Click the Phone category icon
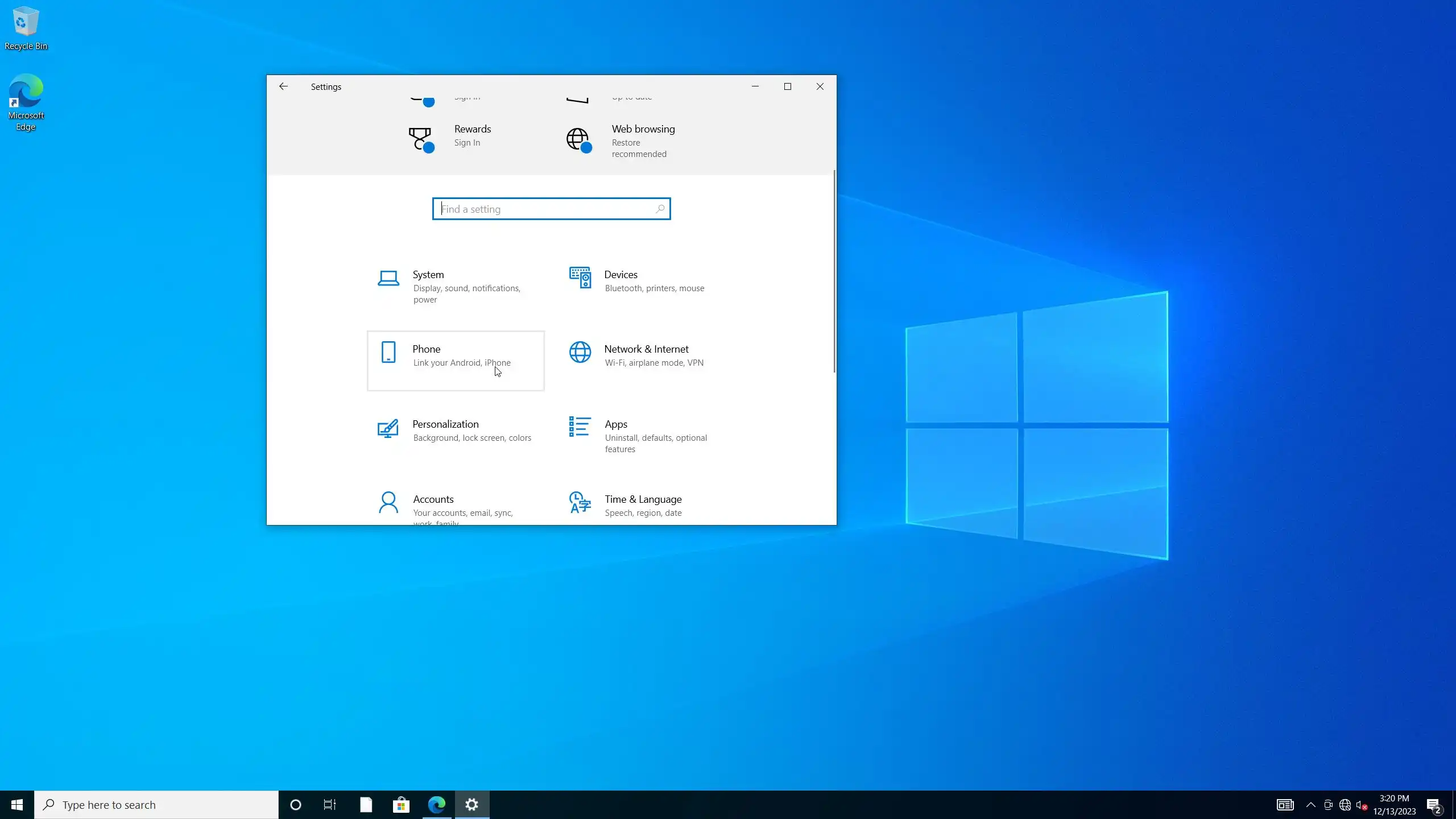This screenshot has width=1456, height=819. coord(388,352)
